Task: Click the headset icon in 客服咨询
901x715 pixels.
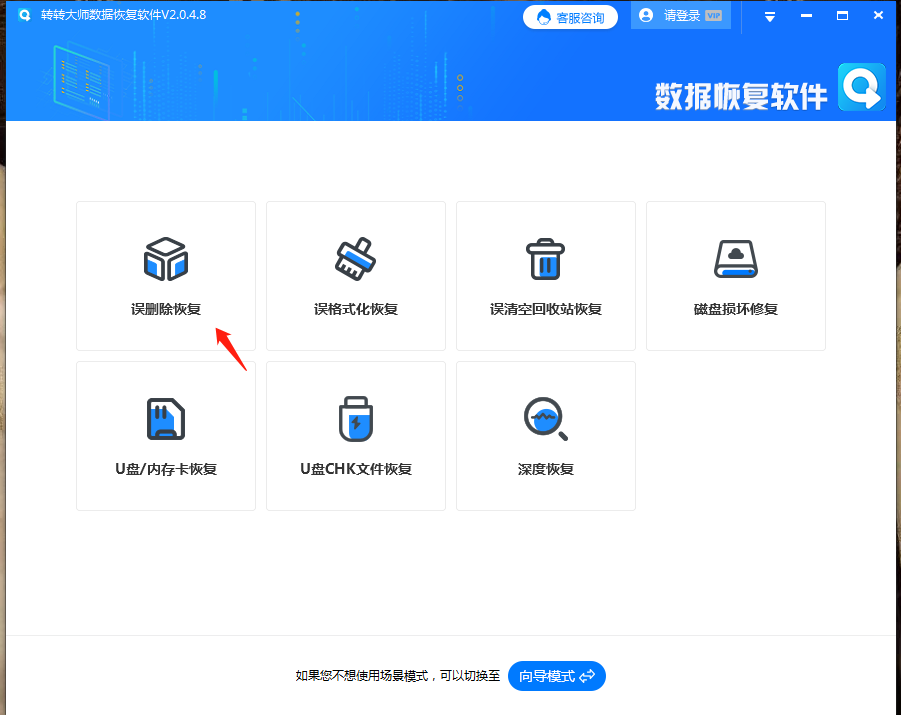Action: pos(546,16)
